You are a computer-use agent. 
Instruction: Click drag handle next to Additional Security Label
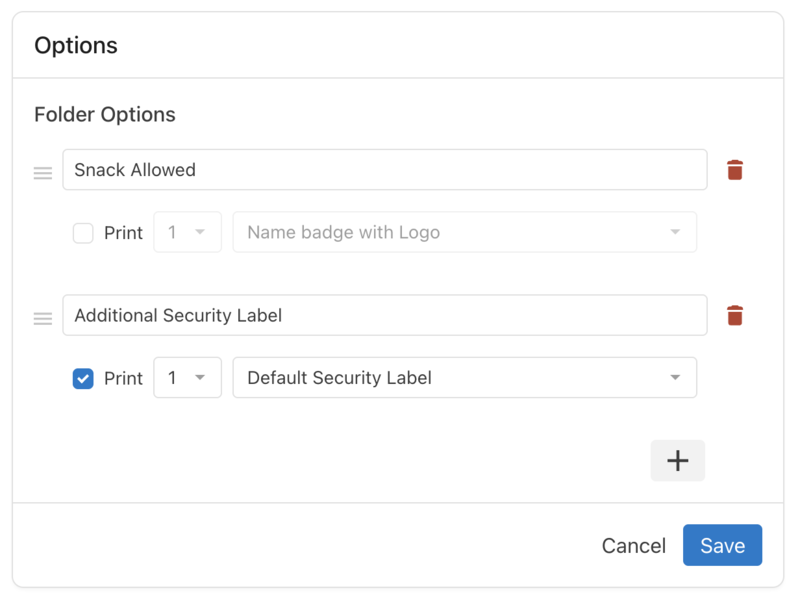[42, 317]
